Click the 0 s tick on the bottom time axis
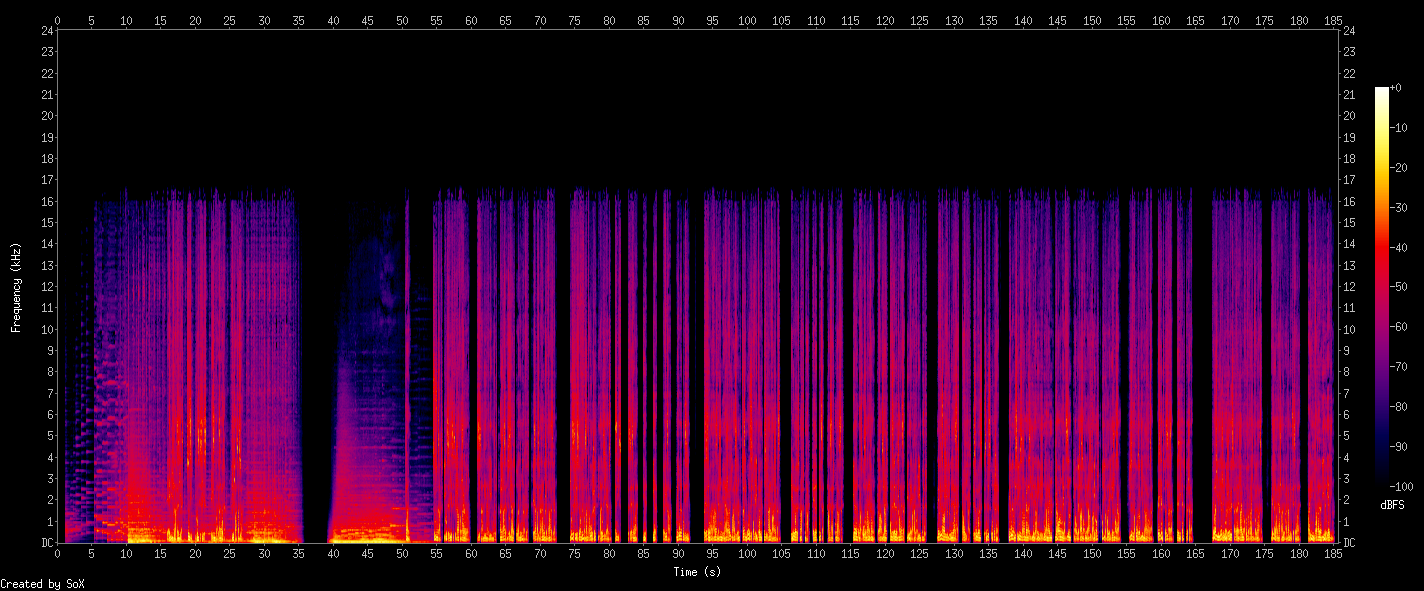Screen dimensions: 1424x591 pyautogui.click(x=58, y=553)
